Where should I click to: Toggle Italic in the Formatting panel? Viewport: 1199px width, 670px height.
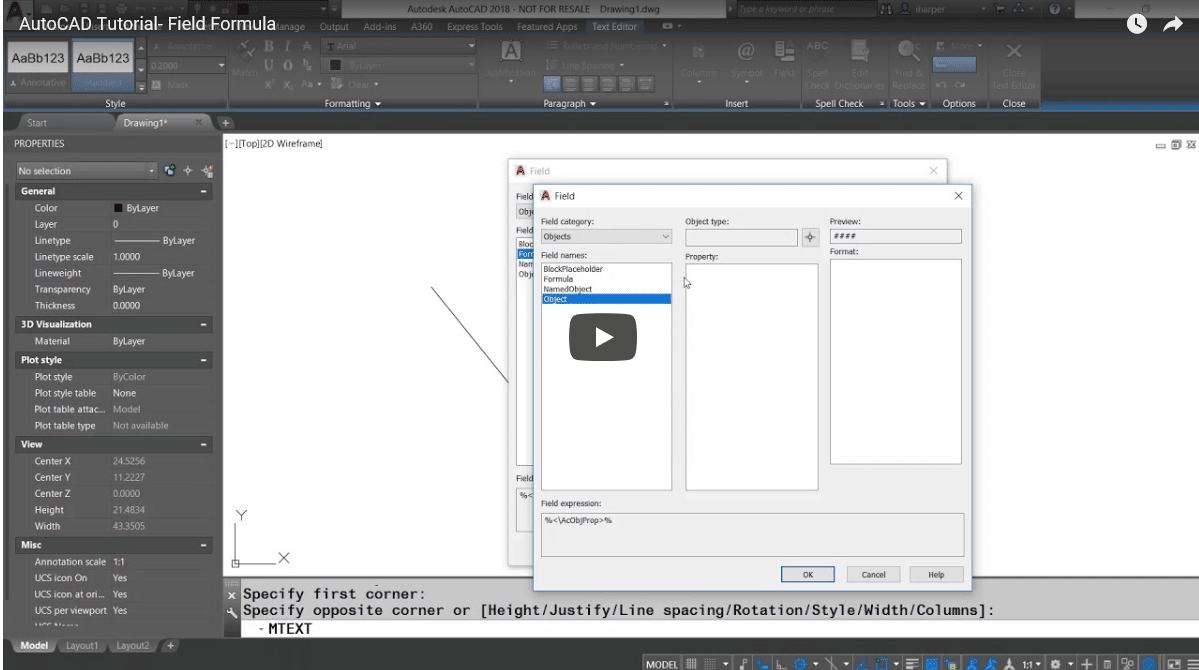click(x=288, y=46)
